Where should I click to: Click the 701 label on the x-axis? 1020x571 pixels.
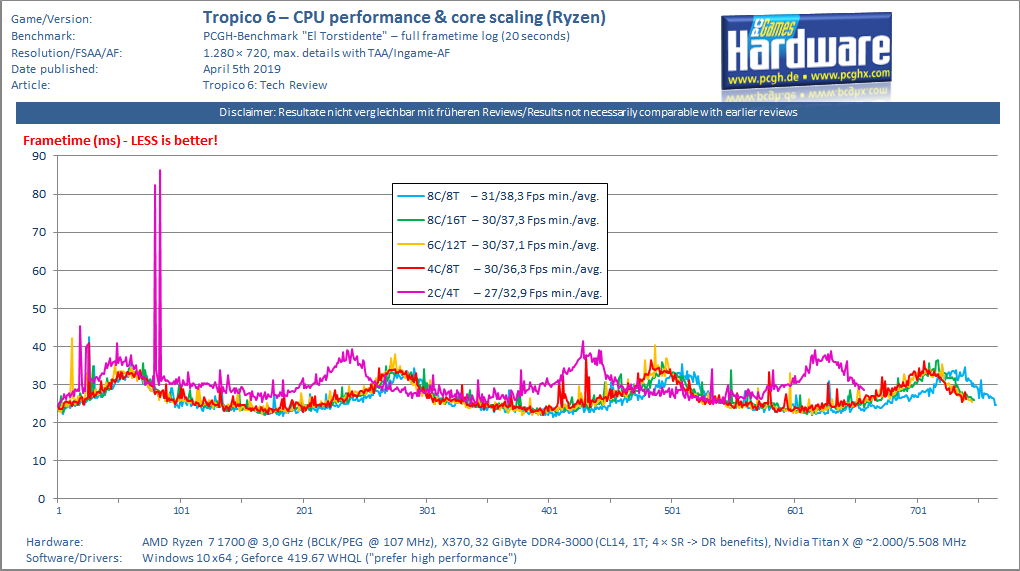(918, 511)
